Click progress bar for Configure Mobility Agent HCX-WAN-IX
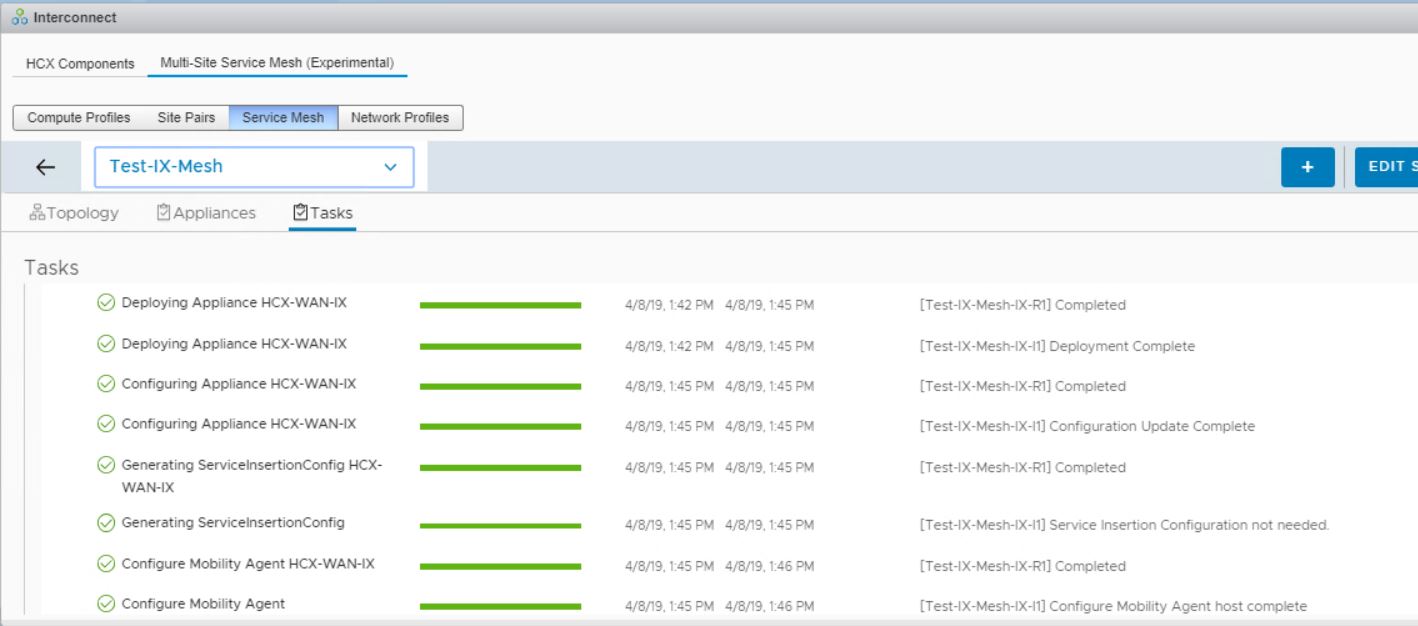The height and width of the screenshot is (626, 1418). [500, 566]
